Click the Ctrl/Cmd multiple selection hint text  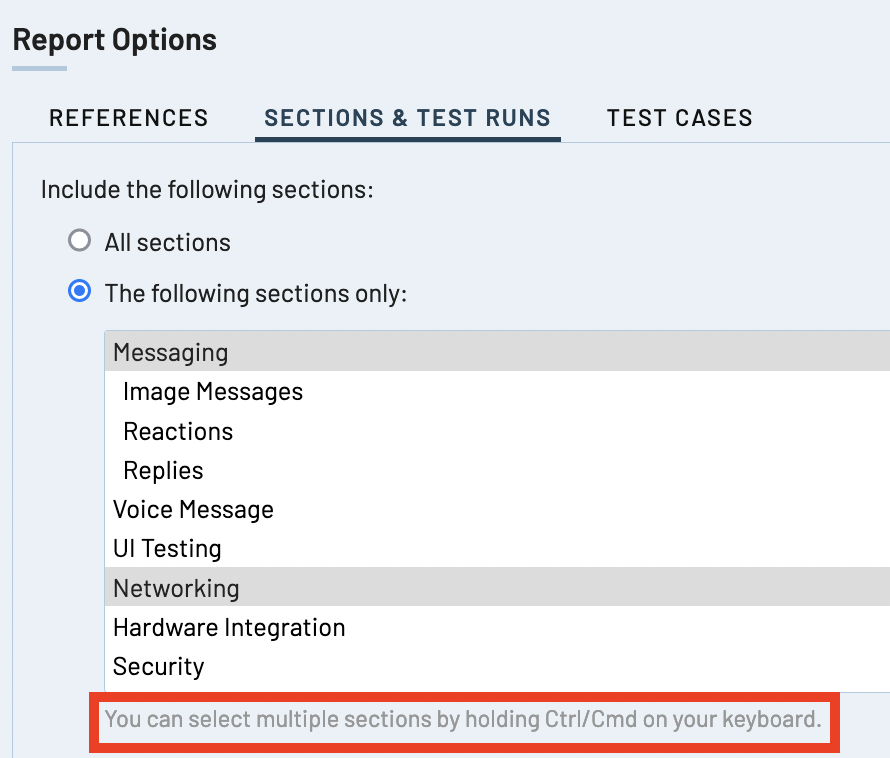click(462, 718)
